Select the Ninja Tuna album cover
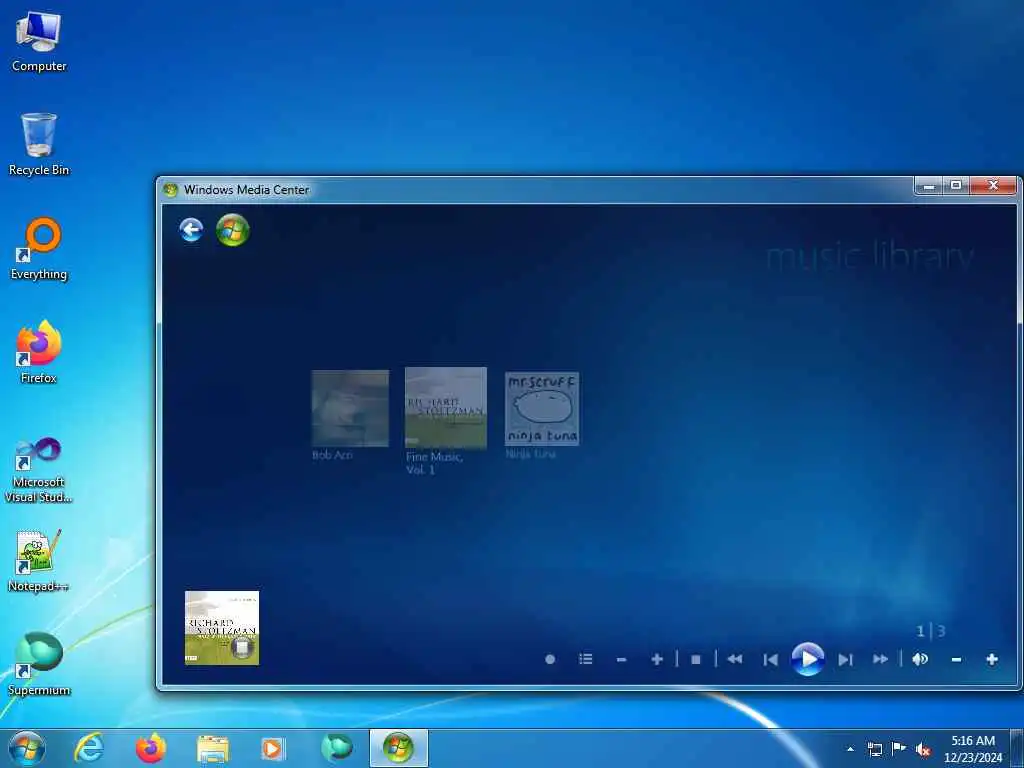This screenshot has height=768, width=1024. click(542, 409)
